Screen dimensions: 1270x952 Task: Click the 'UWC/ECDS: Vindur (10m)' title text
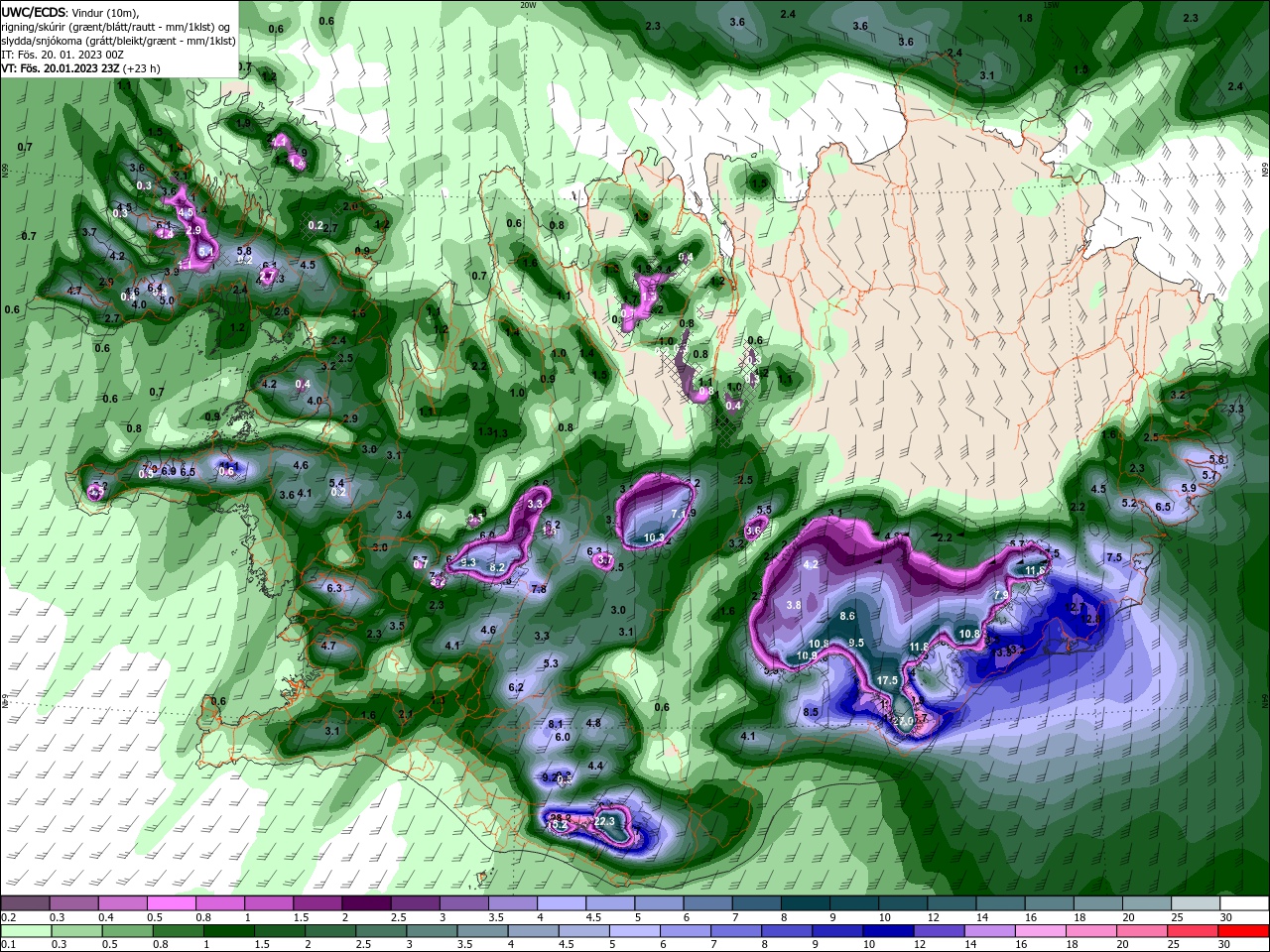coord(69,12)
